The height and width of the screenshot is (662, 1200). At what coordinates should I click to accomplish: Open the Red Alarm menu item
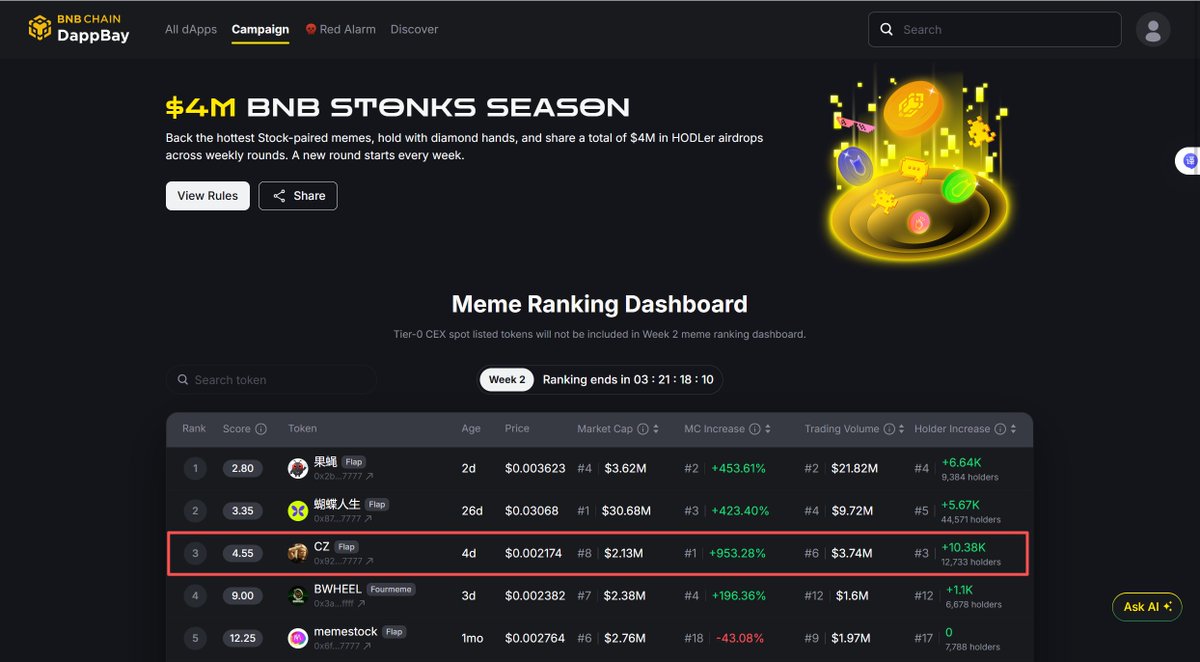click(x=340, y=29)
